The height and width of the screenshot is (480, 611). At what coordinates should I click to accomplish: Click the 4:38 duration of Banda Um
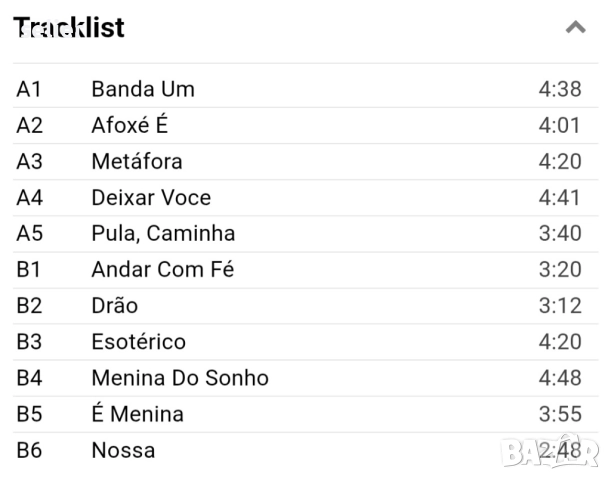[x=559, y=89]
